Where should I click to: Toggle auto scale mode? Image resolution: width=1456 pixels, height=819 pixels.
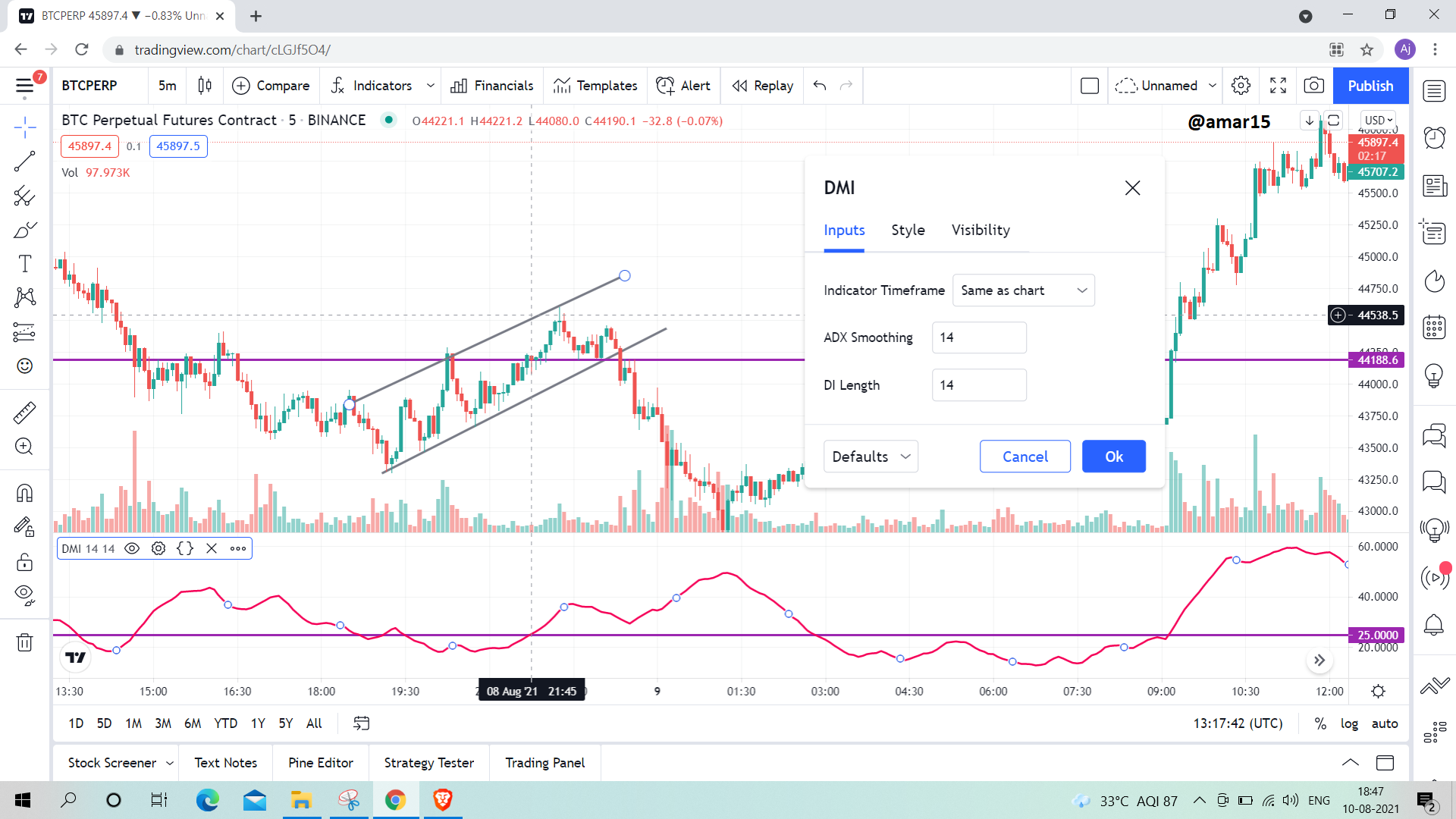tap(1385, 723)
